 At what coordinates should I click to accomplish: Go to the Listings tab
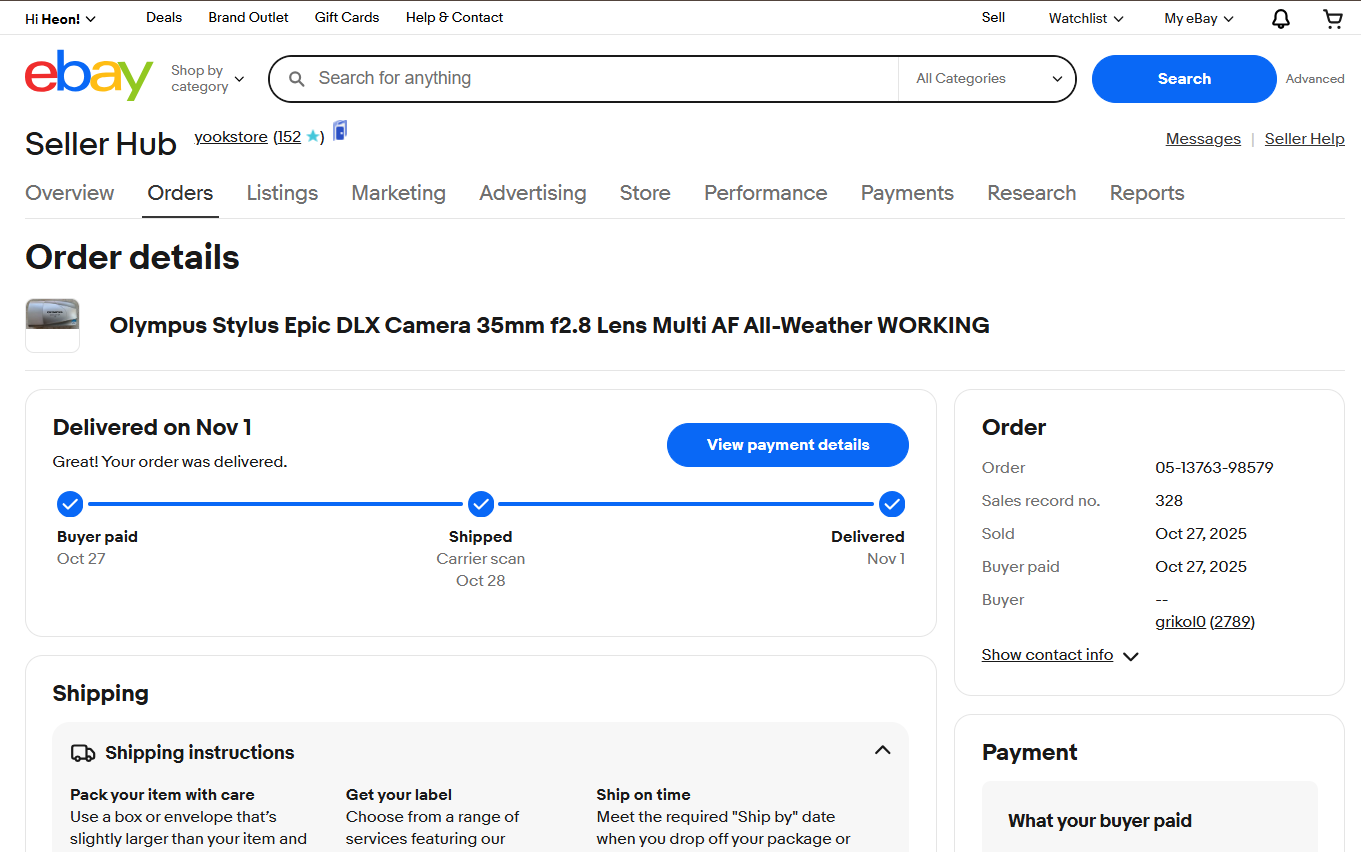point(282,193)
